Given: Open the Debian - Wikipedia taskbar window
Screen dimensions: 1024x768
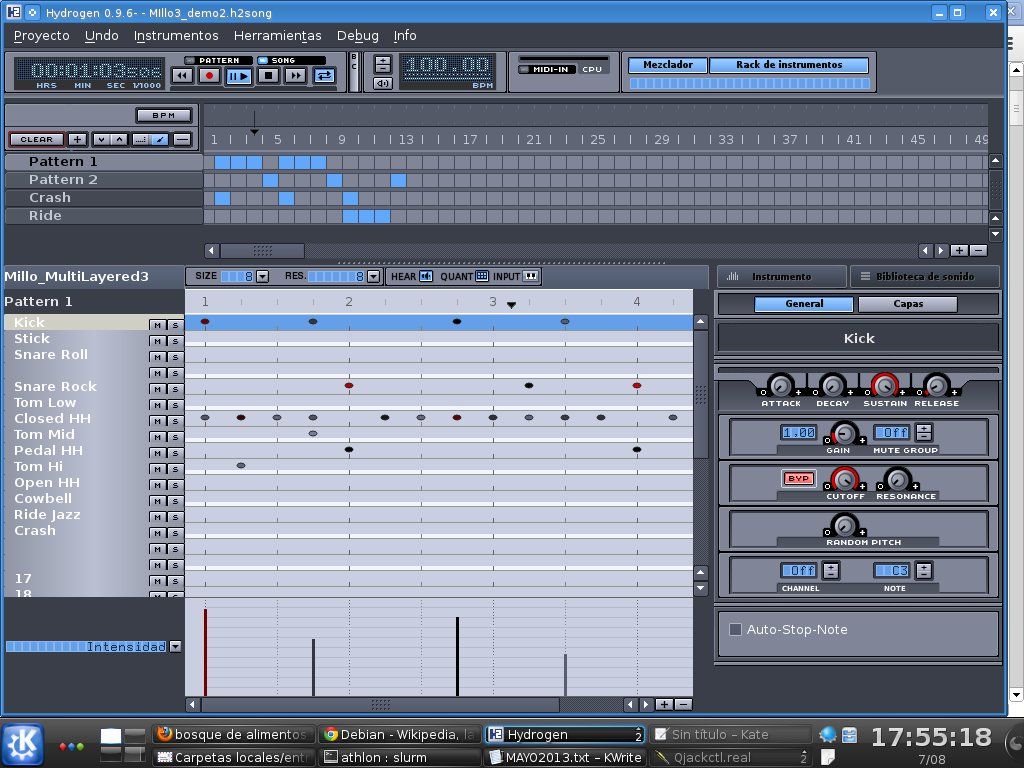Looking at the screenshot, I should 400,735.
